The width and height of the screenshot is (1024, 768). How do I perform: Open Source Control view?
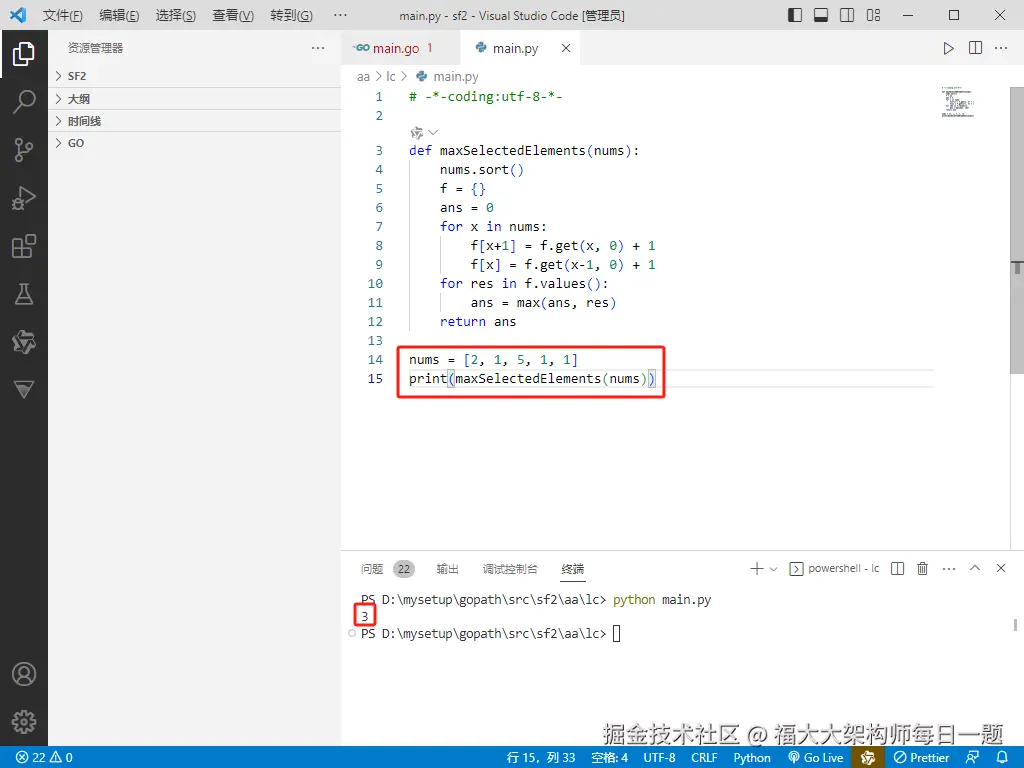24,150
